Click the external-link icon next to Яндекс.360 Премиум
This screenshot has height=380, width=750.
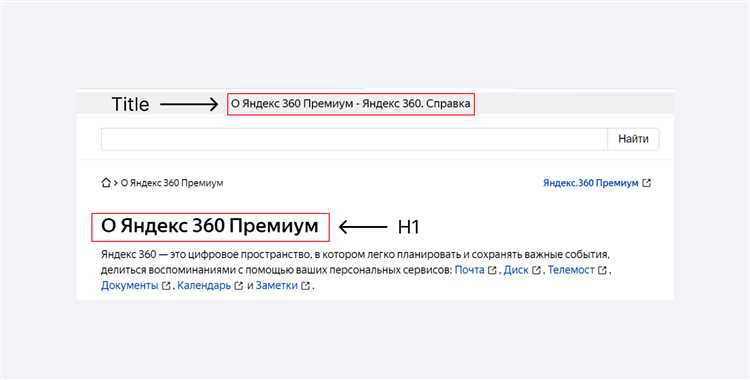(x=647, y=183)
